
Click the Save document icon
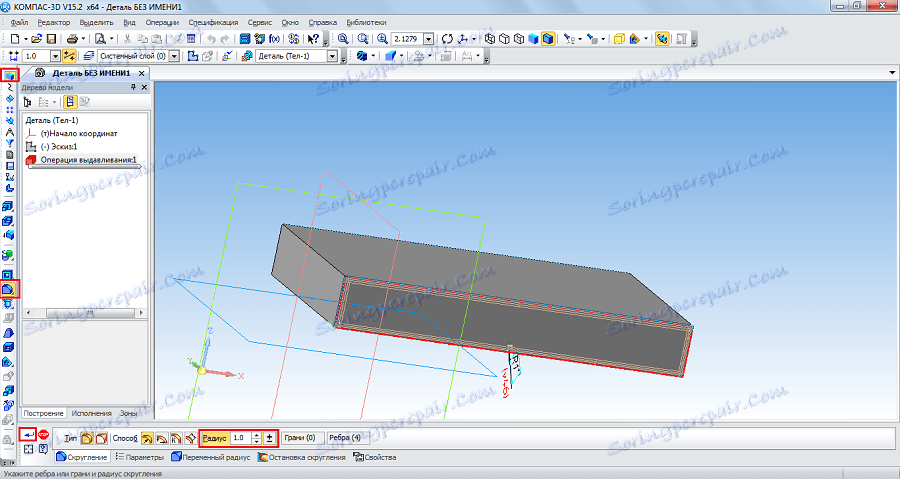(x=50, y=38)
